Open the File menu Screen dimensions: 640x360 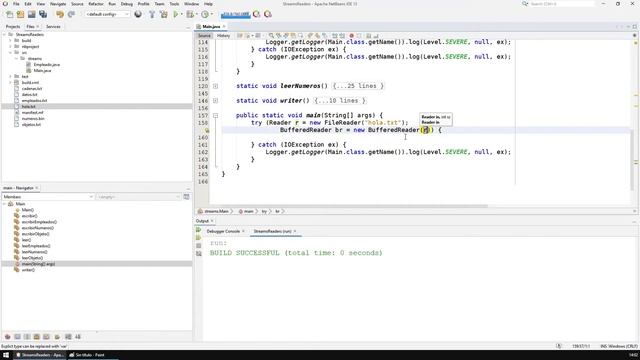(x=16, y=4)
